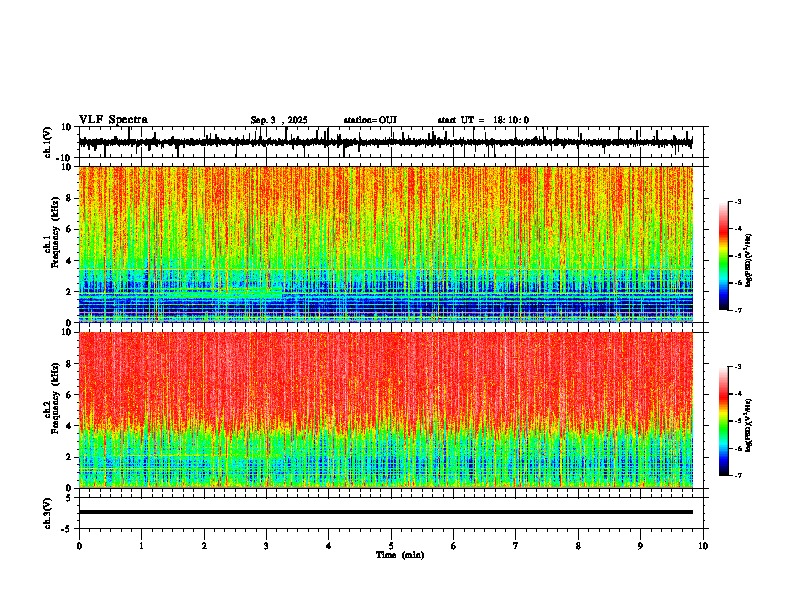Click the ch.2 "Frequency (kHz)" axis label
The height and width of the screenshot is (612, 792).
click(56, 398)
